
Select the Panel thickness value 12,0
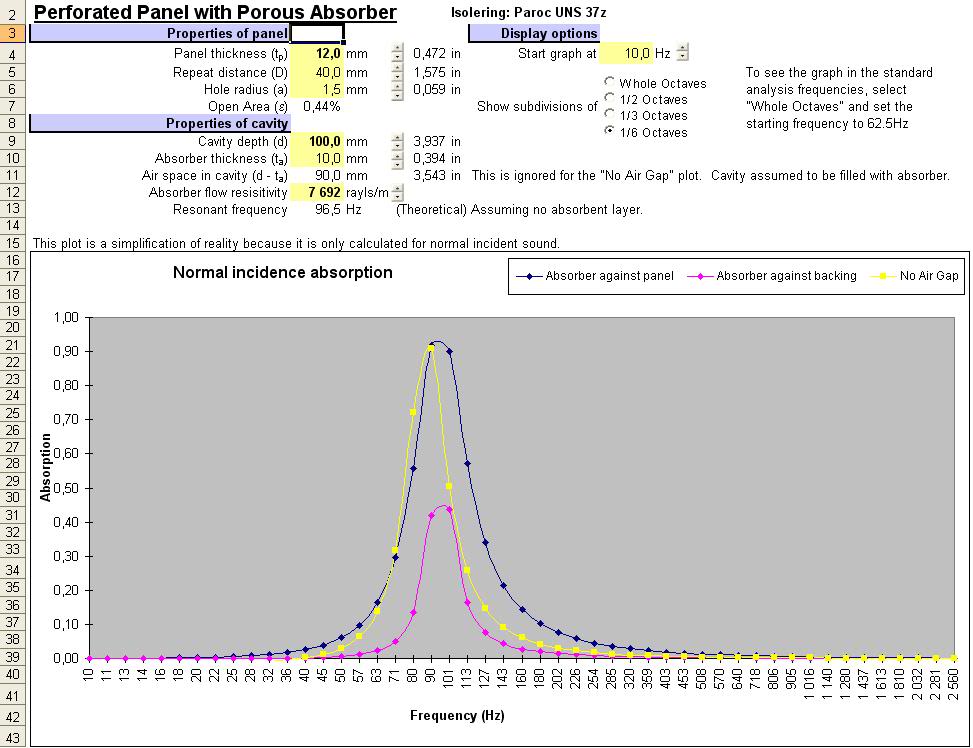[x=316, y=54]
